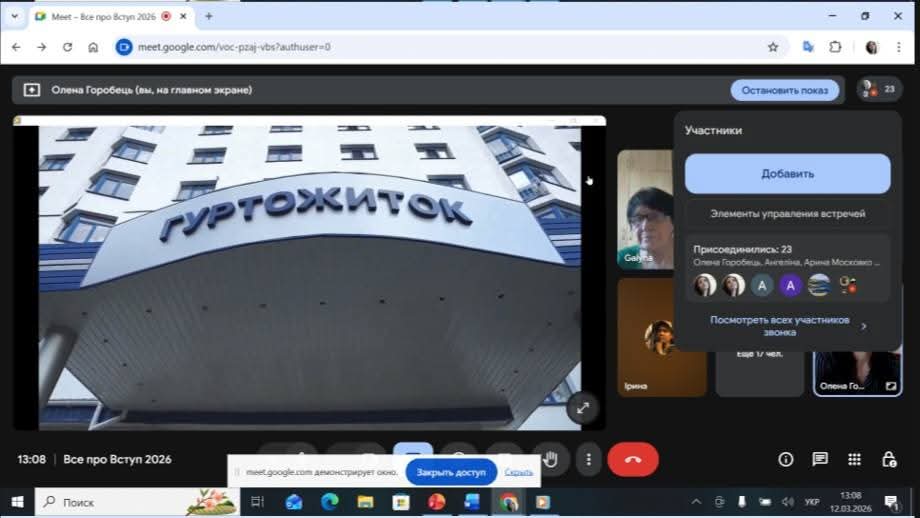Open the host controls lock icon
The image size is (920, 518).
tap(888, 459)
